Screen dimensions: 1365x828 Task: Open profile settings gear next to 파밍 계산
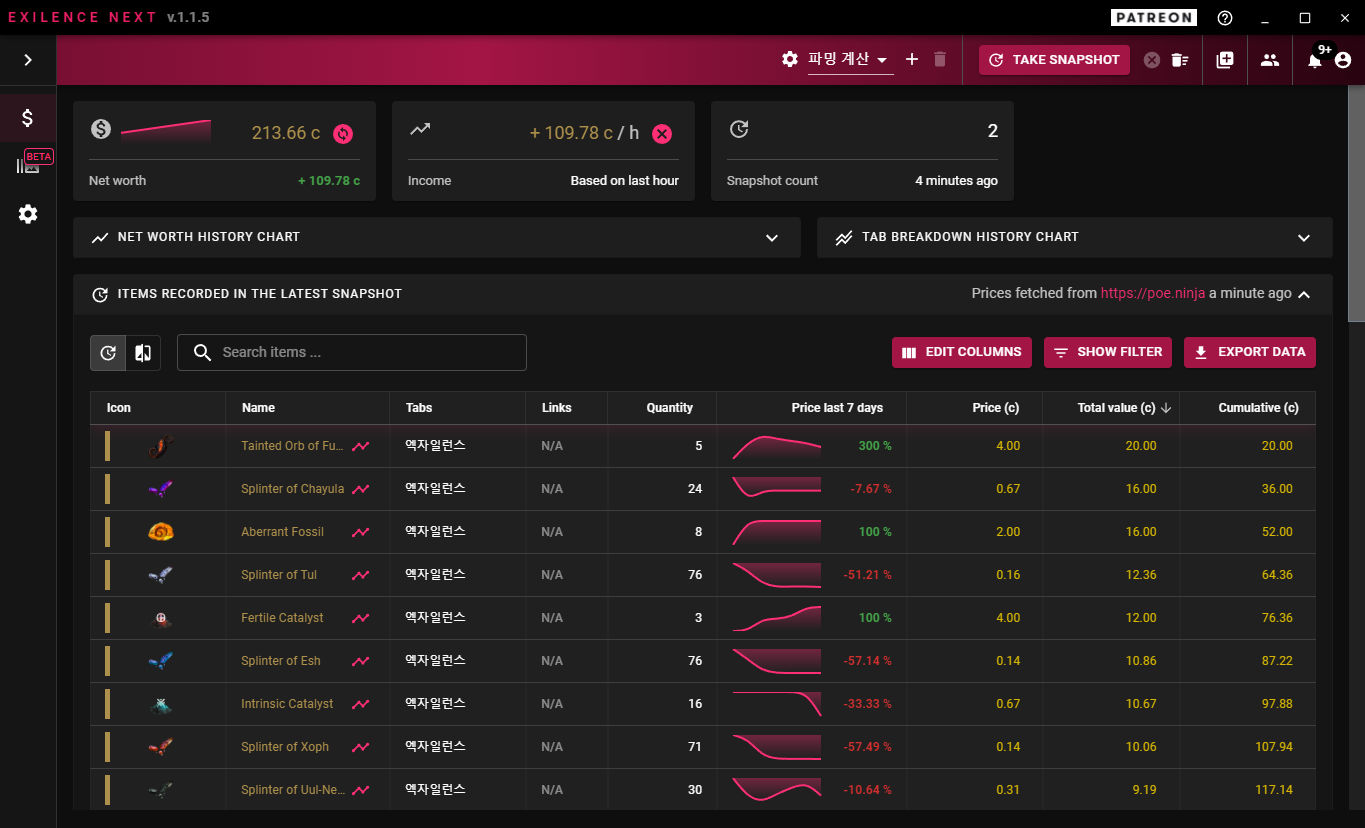tap(790, 59)
